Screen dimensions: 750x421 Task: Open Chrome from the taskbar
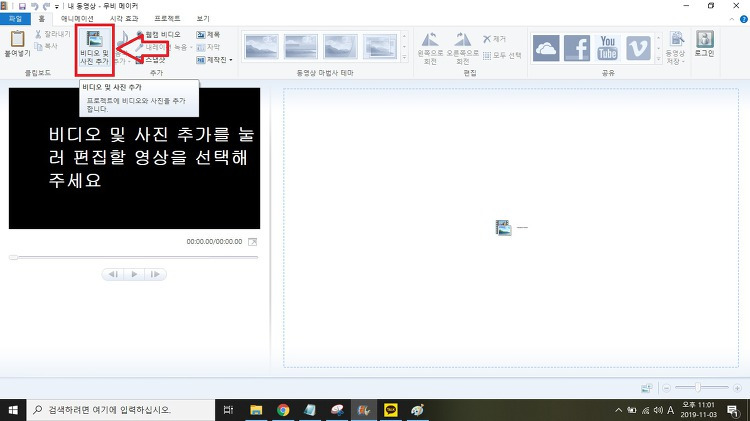click(x=283, y=410)
